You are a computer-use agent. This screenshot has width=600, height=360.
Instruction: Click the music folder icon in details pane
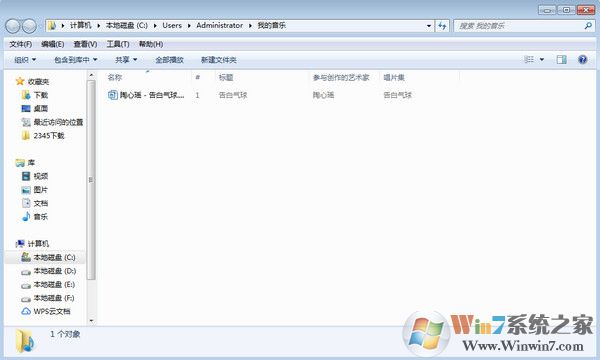tap(25, 340)
